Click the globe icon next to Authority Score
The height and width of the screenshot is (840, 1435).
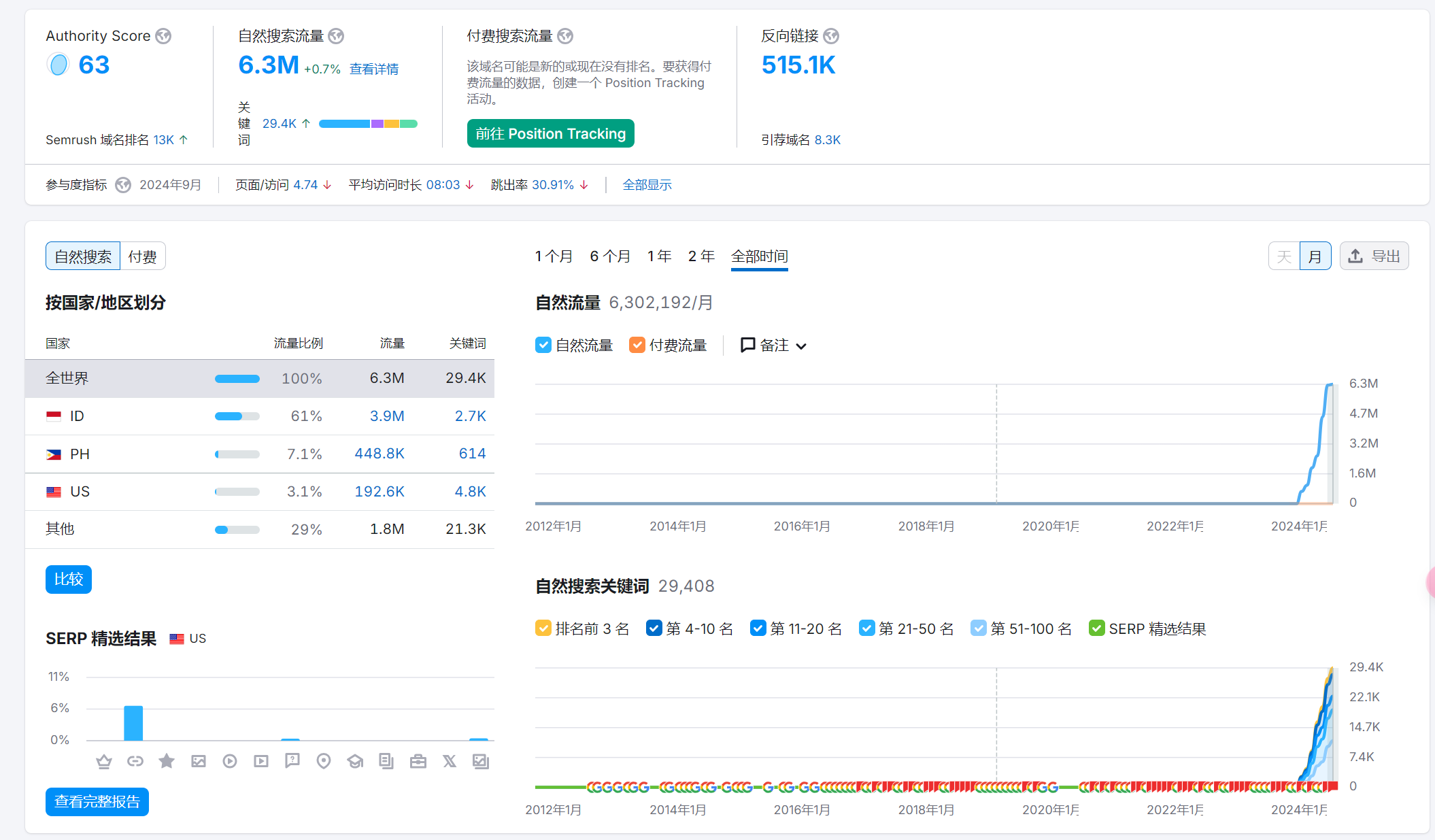[x=163, y=36]
